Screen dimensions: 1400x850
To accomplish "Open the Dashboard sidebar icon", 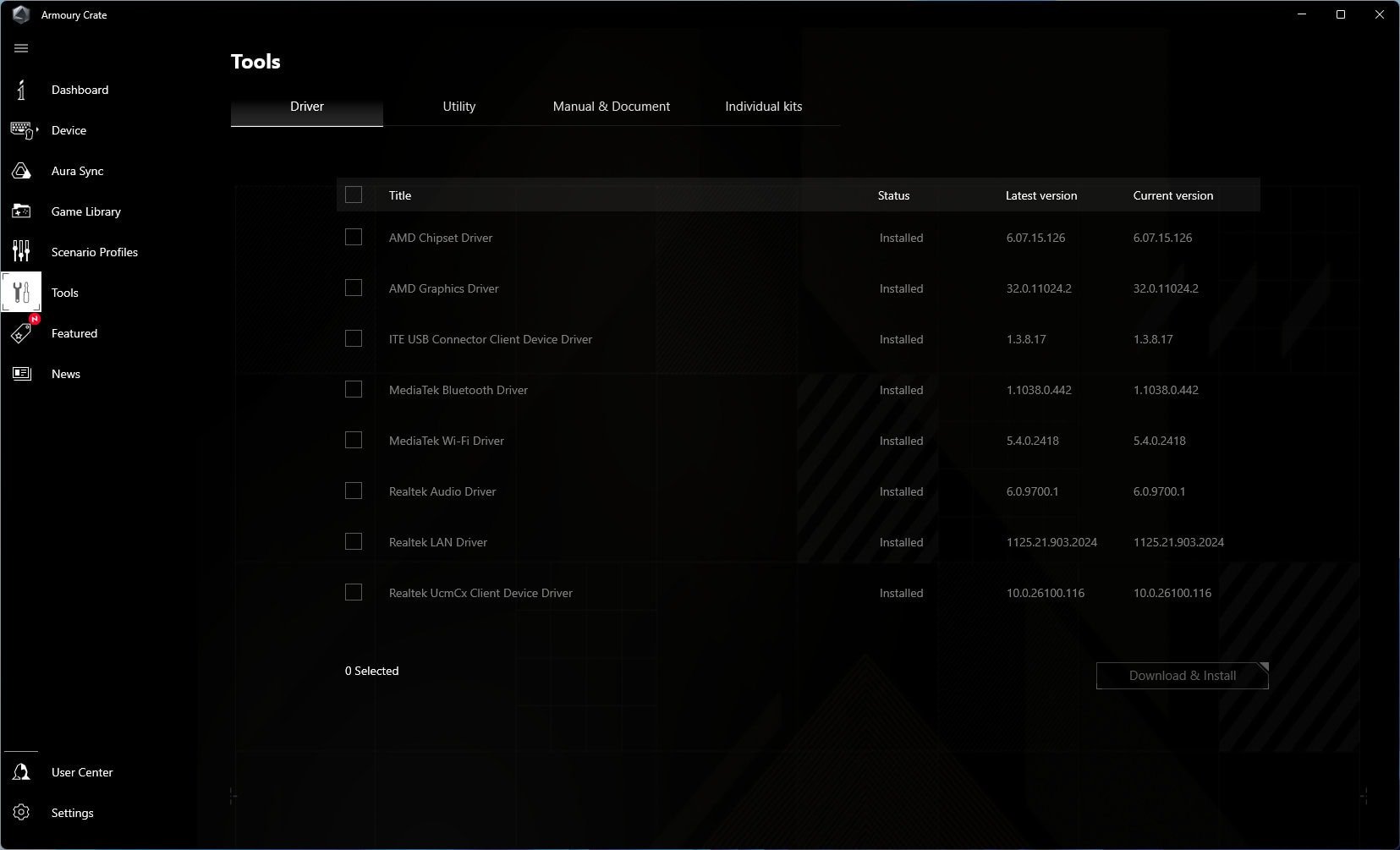I will click(21, 90).
